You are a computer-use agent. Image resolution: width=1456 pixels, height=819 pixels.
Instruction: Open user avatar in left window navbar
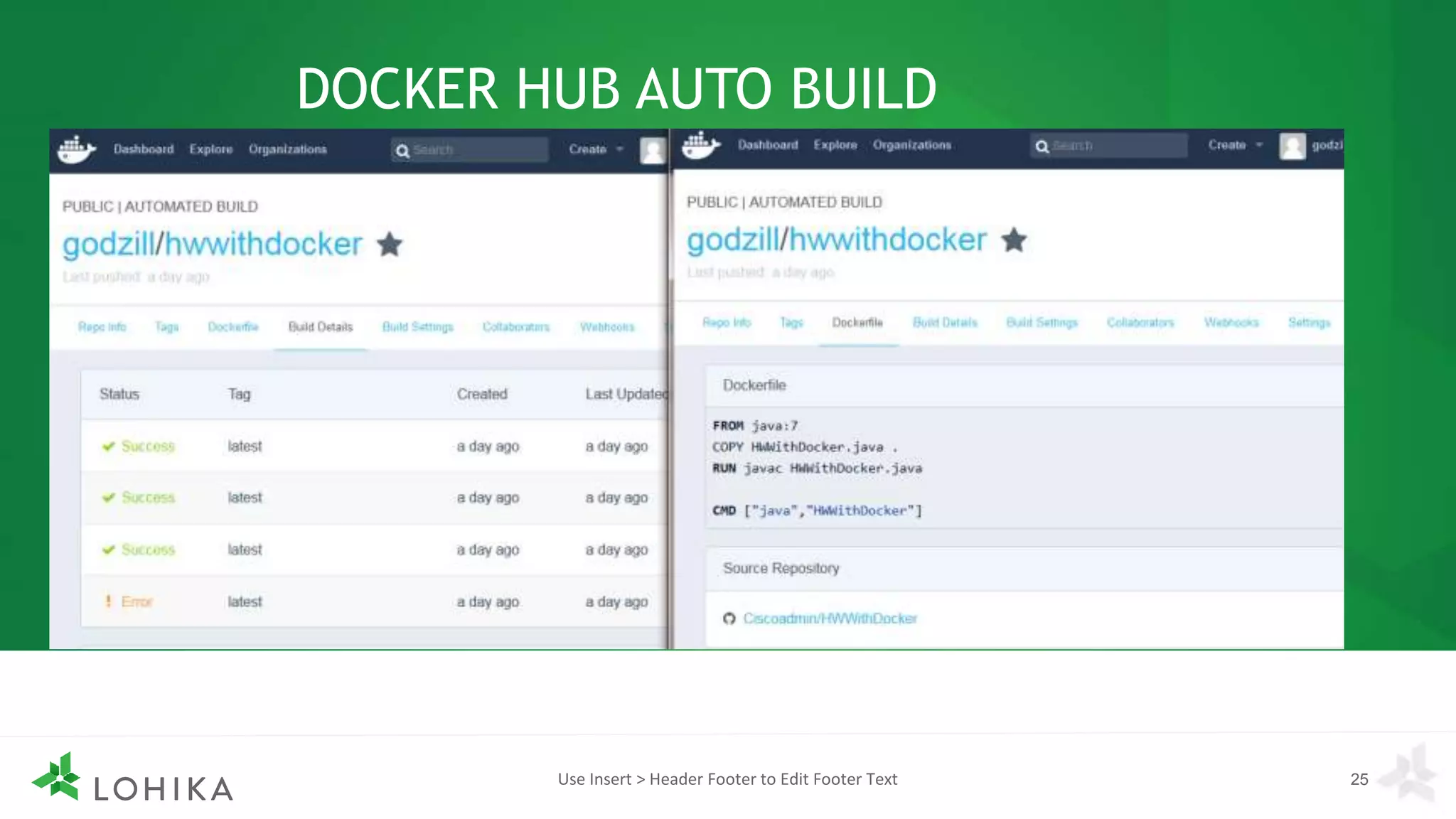click(x=653, y=151)
